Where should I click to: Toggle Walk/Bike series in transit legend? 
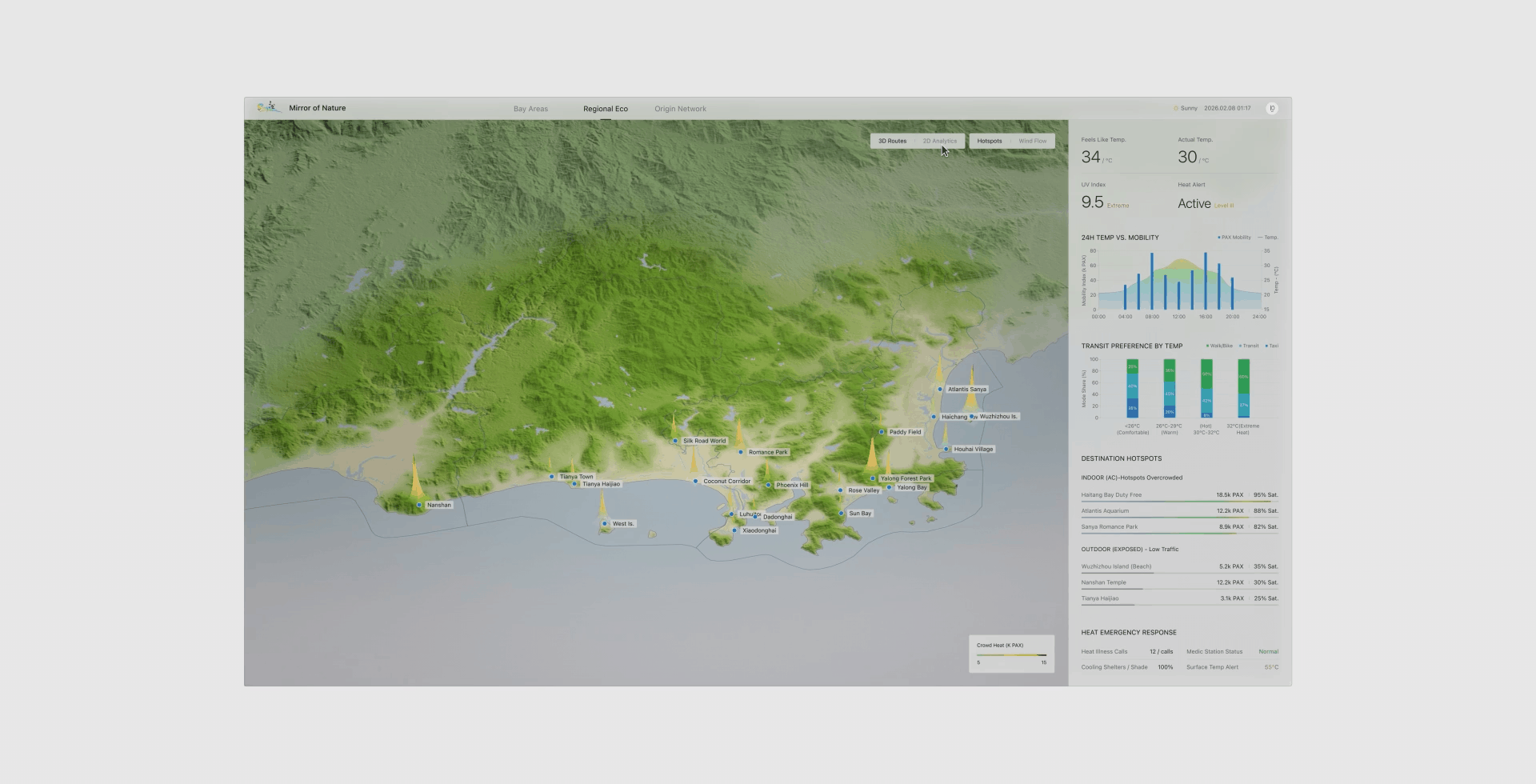[1219, 346]
